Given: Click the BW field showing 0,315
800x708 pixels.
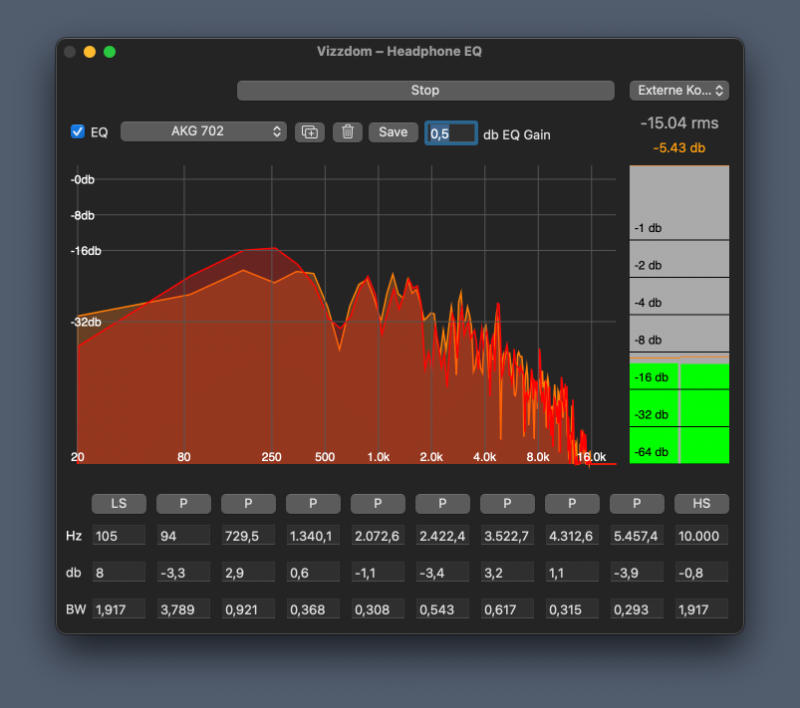Looking at the screenshot, I should [x=572, y=609].
